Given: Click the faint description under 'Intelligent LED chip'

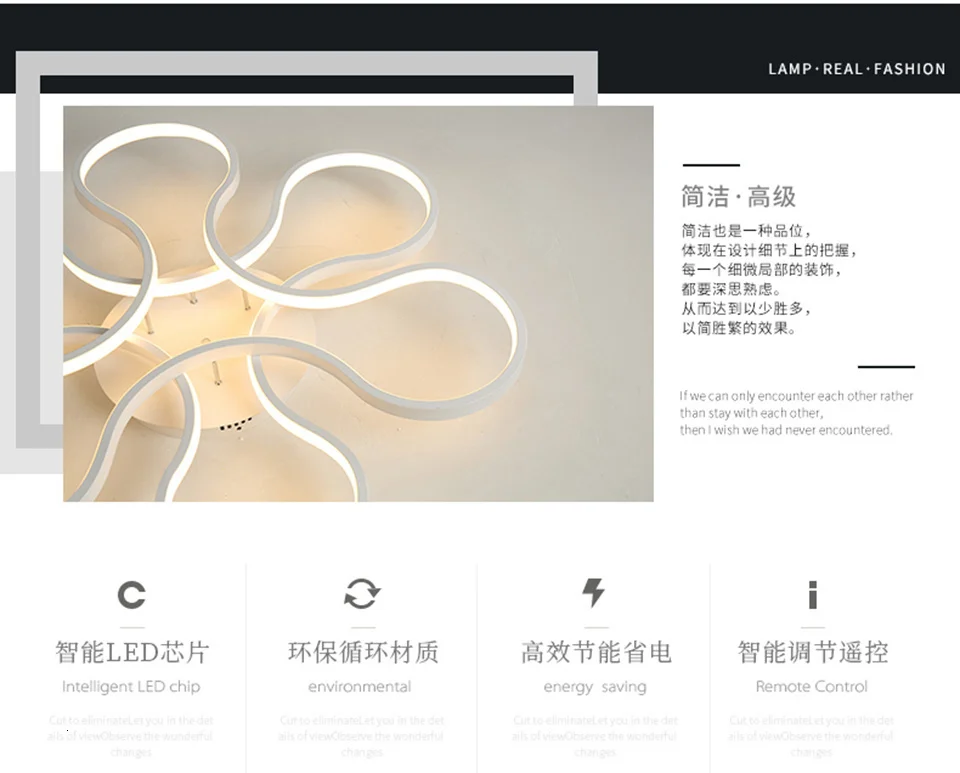Looking at the screenshot, I should click(x=130, y=736).
